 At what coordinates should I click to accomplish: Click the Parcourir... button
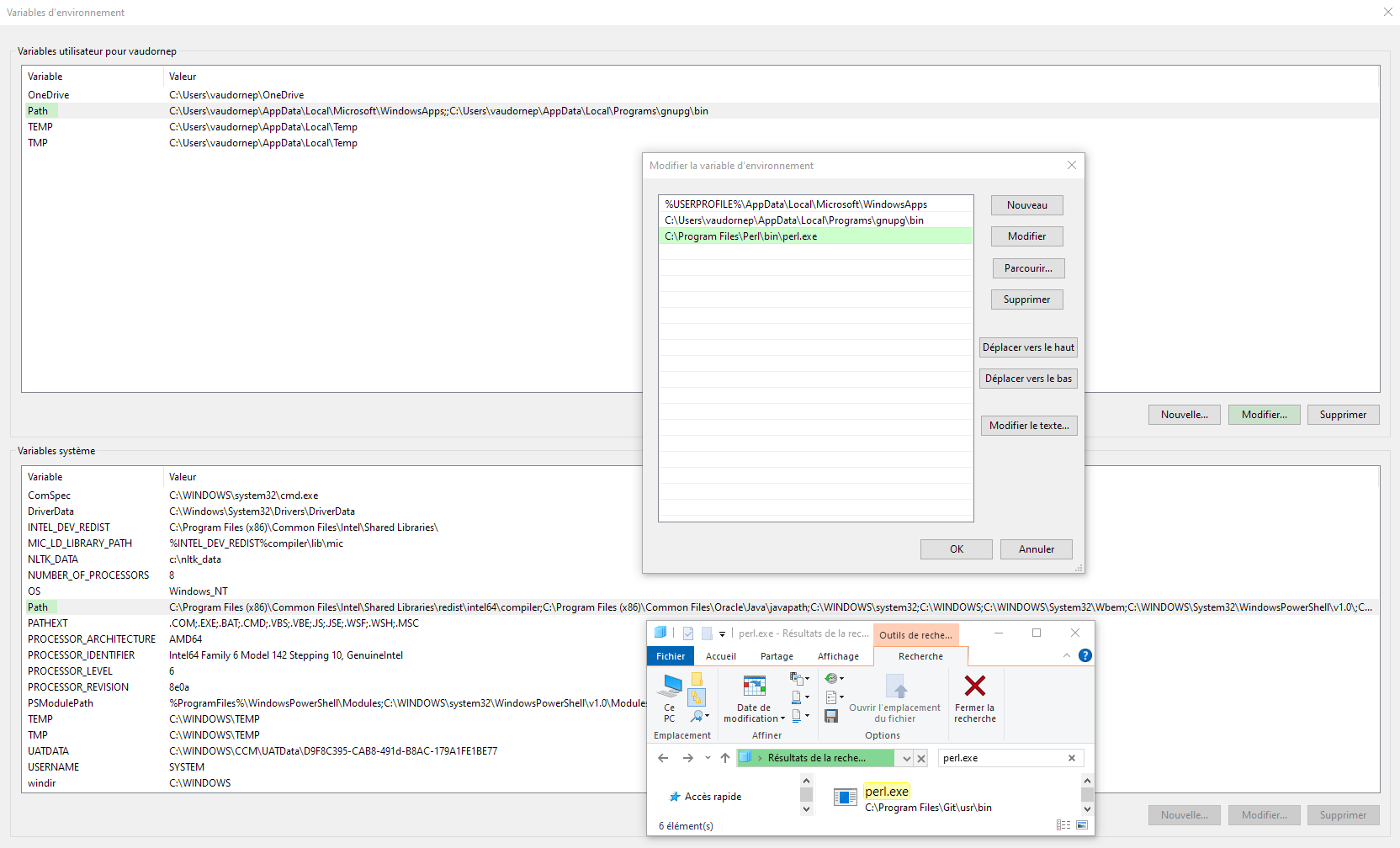tap(1027, 268)
